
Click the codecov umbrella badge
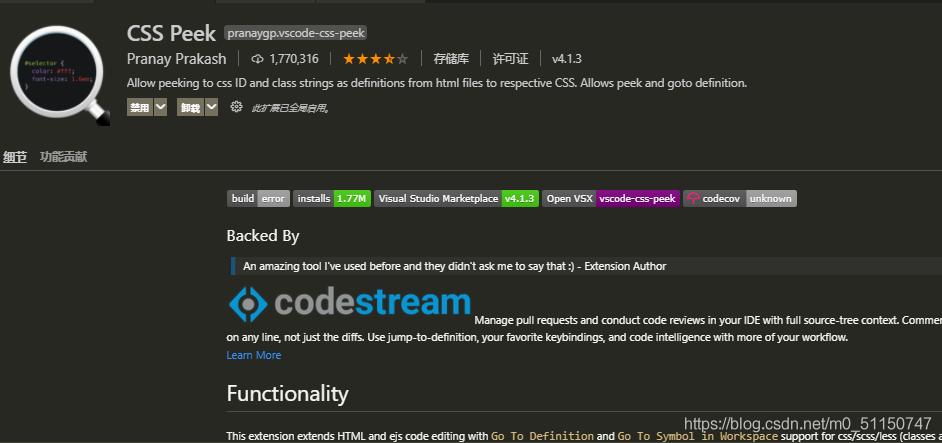click(x=740, y=198)
